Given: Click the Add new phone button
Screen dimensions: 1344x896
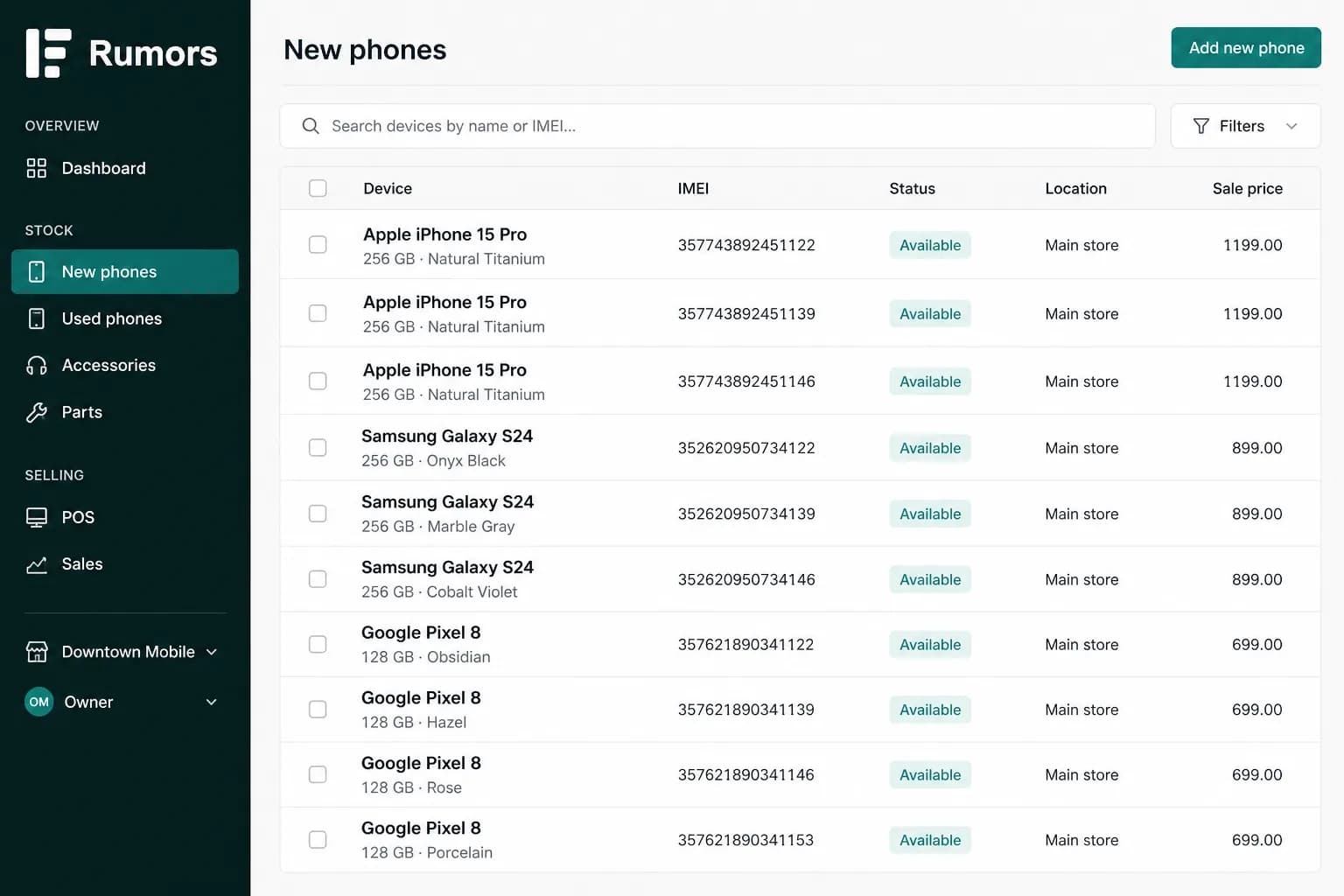Looking at the screenshot, I should coord(1246,48).
